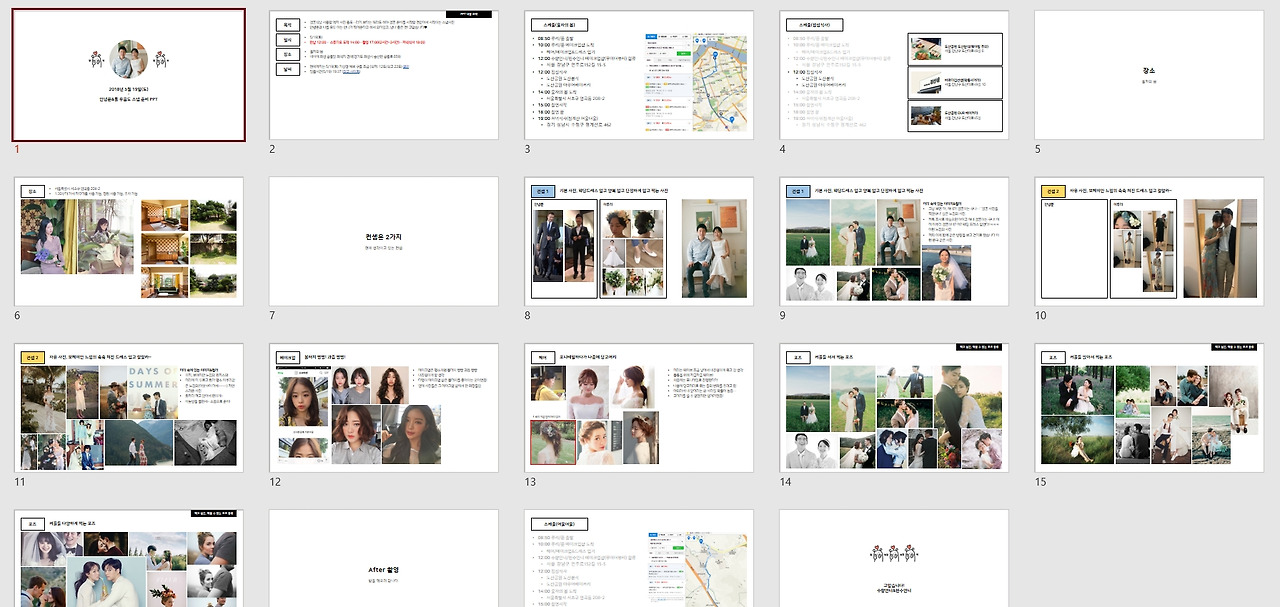Select slide 1 title thumbnail with couple photo
Viewport: 1280px width, 607px height.
coord(130,75)
